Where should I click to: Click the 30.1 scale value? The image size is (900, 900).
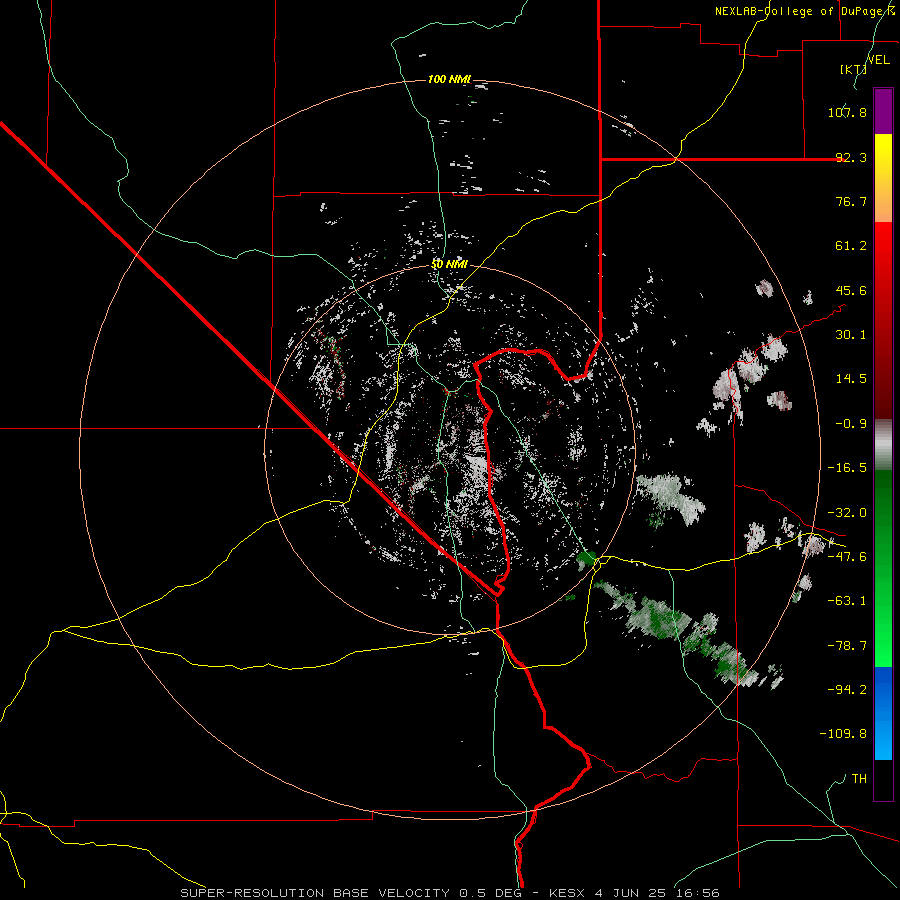coord(851,335)
